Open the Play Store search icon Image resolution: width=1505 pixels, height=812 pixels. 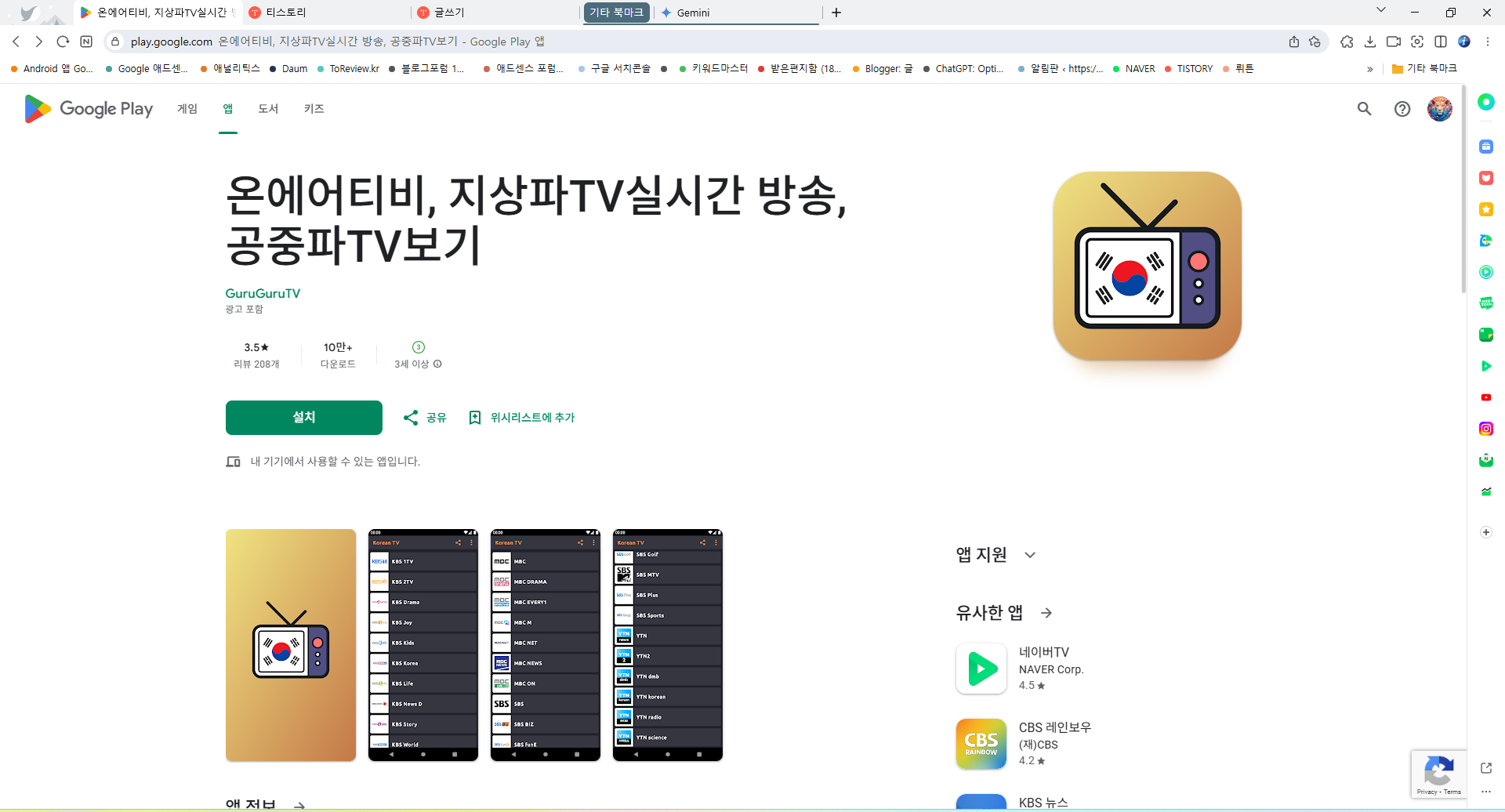(x=1364, y=109)
